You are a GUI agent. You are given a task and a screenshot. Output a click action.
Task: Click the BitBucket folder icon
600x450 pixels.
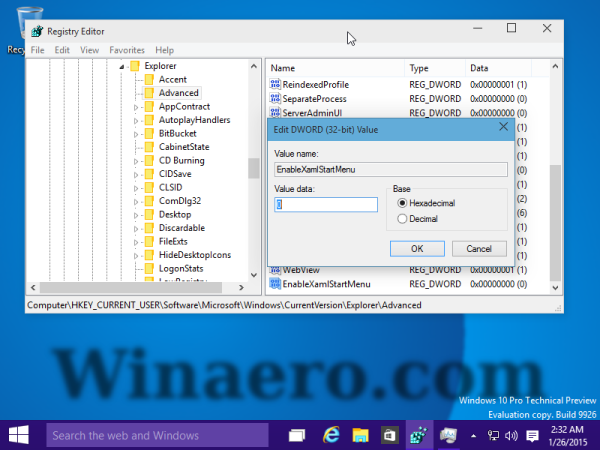tap(149, 133)
